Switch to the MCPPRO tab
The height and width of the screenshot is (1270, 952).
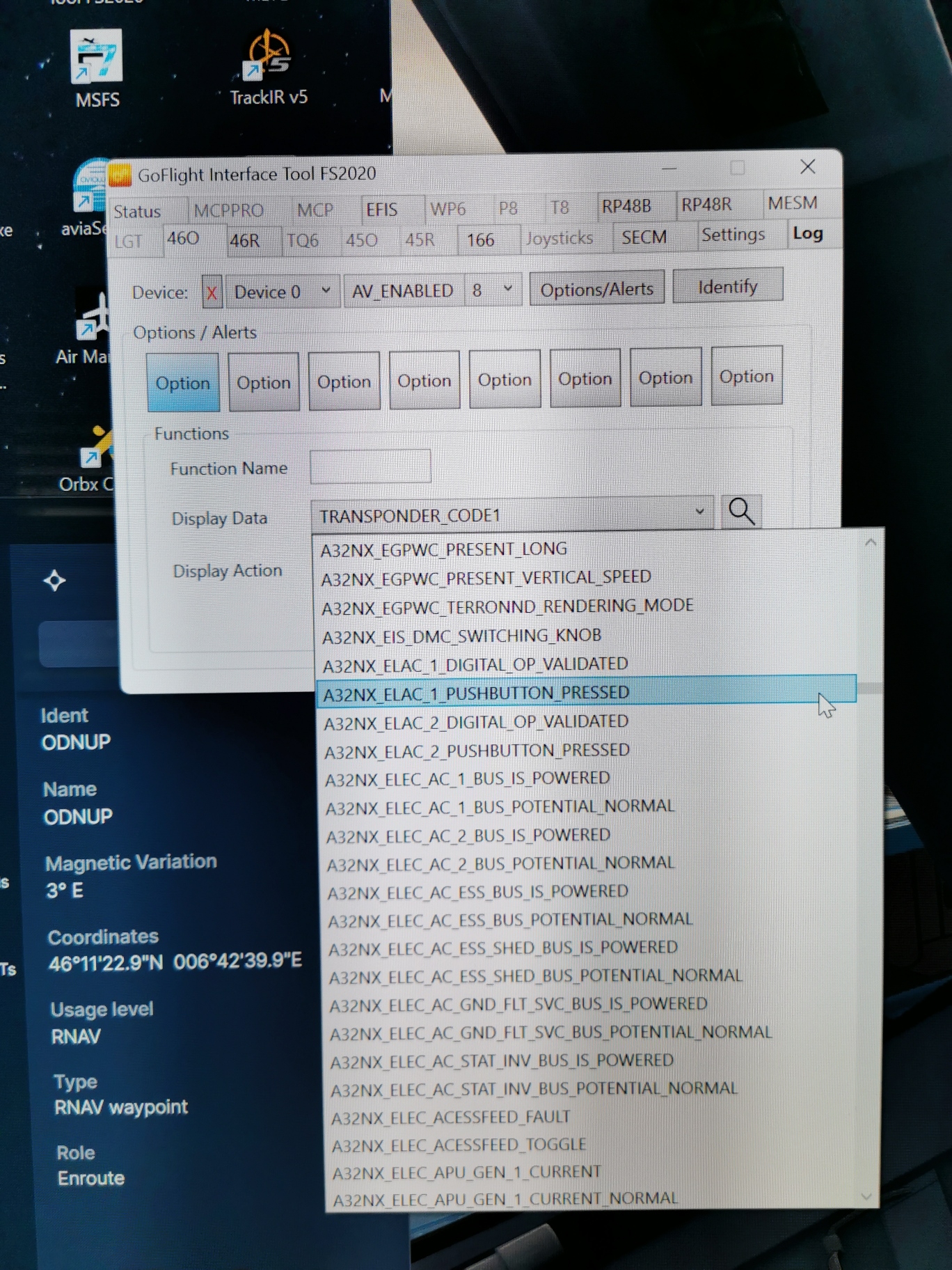pos(228,210)
